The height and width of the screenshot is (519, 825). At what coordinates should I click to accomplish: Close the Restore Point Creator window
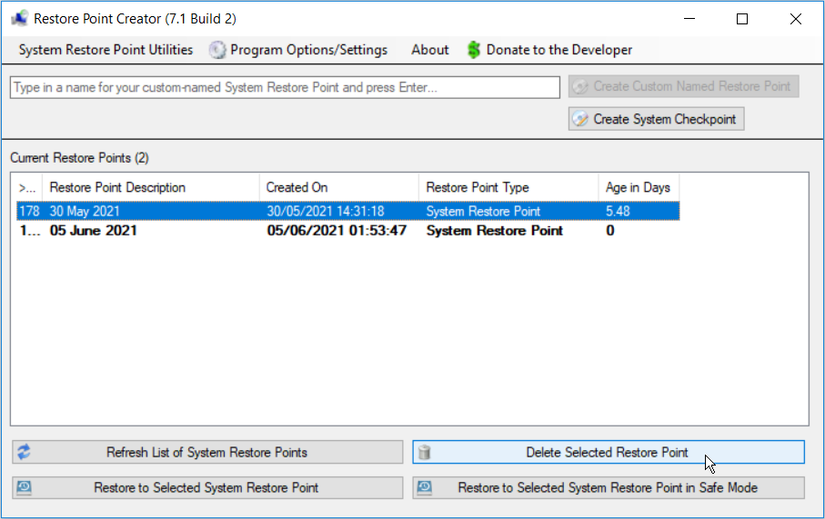pyautogui.click(x=796, y=19)
